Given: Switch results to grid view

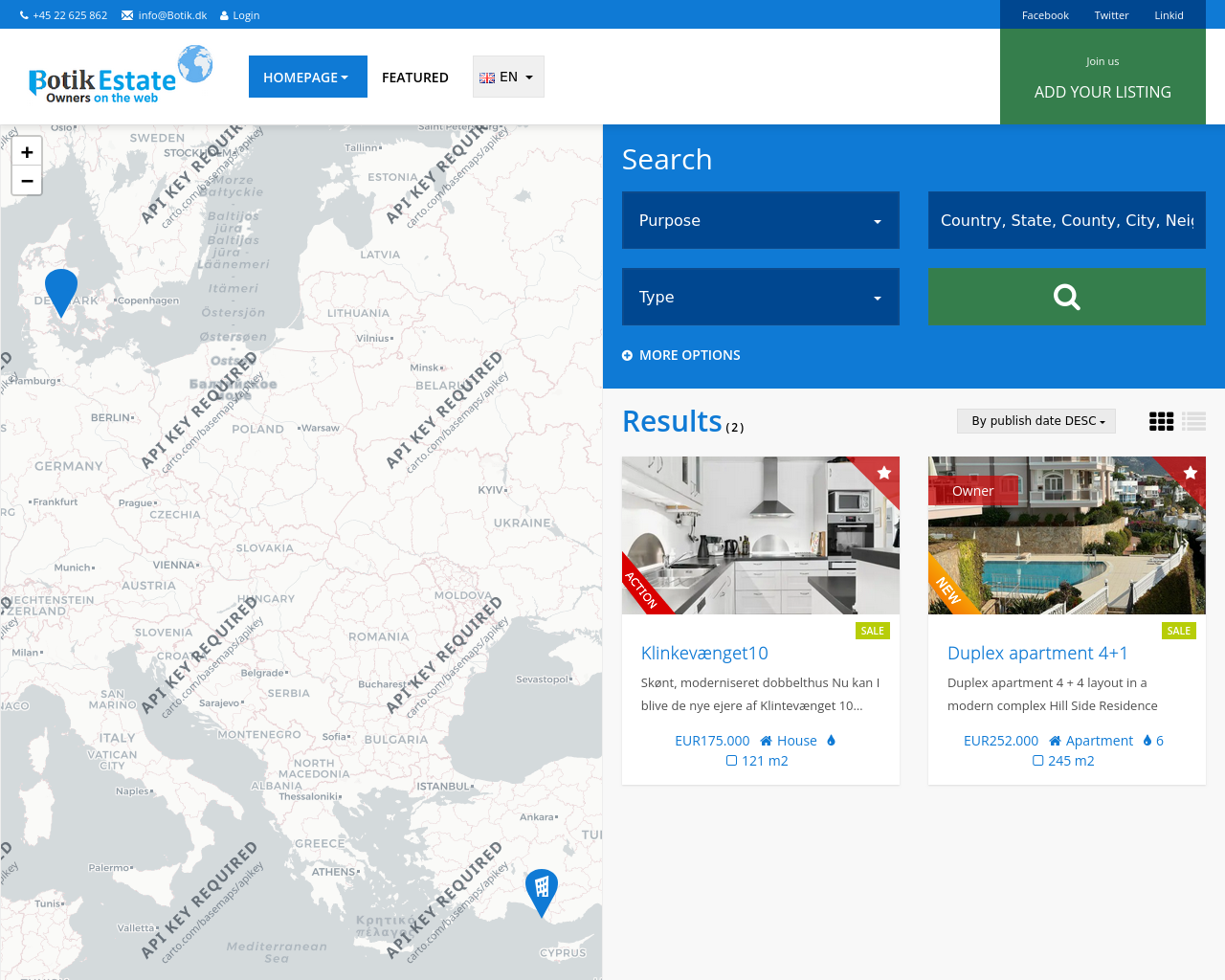Looking at the screenshot, I should coord(1161,421).
